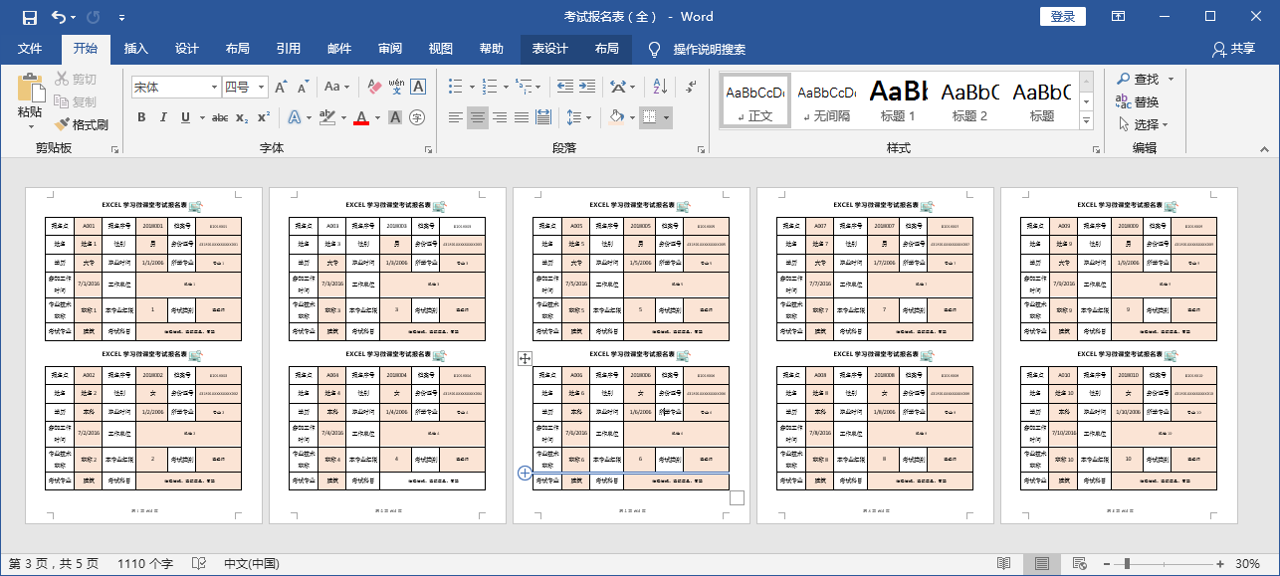
Task: Click the 共享 share button
Action: (x=1233, y=49)
